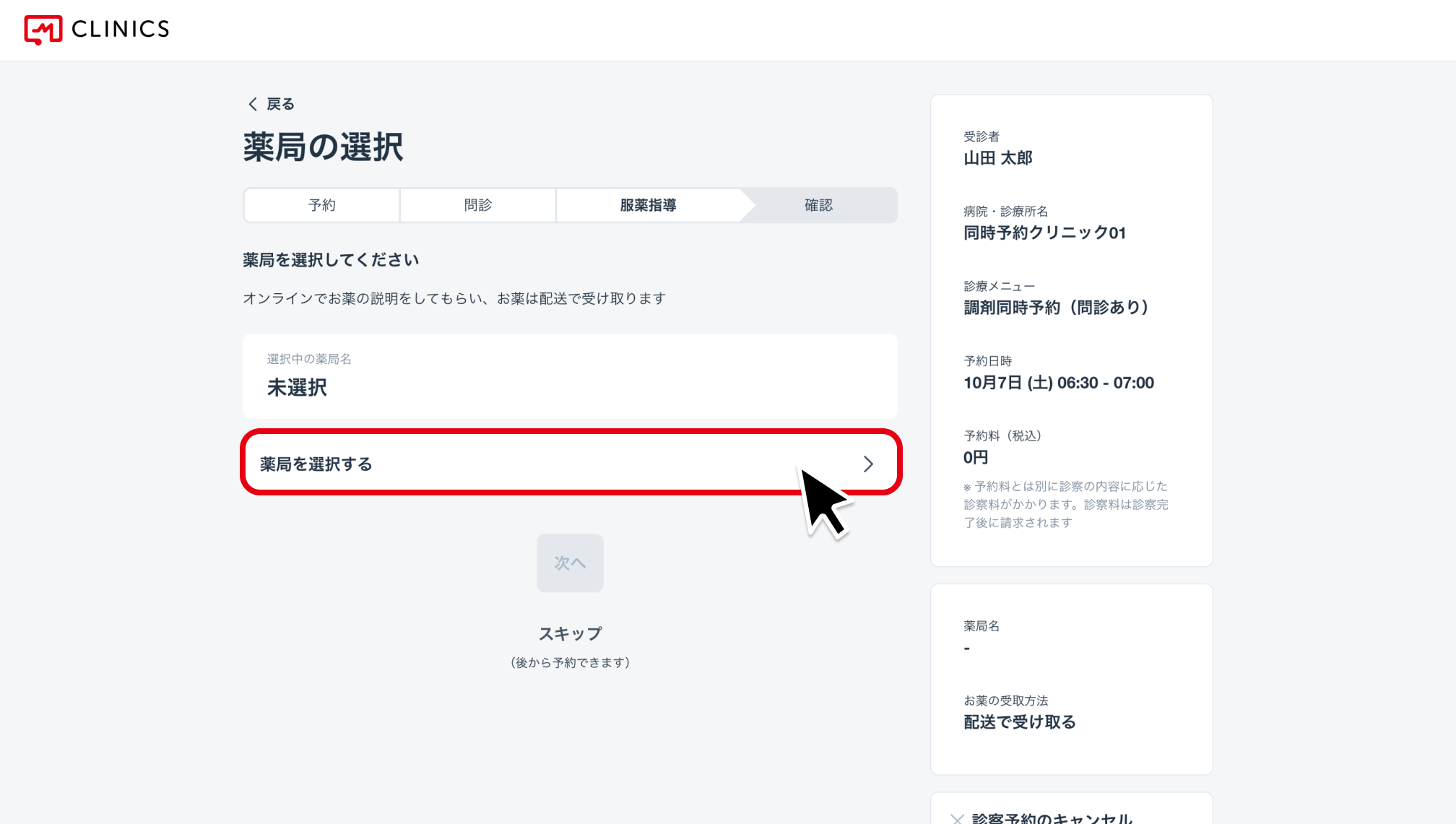Click the 配送で受け取る pickup method text
This screenshot has height=824, width=1456.
coord(1020,722)
